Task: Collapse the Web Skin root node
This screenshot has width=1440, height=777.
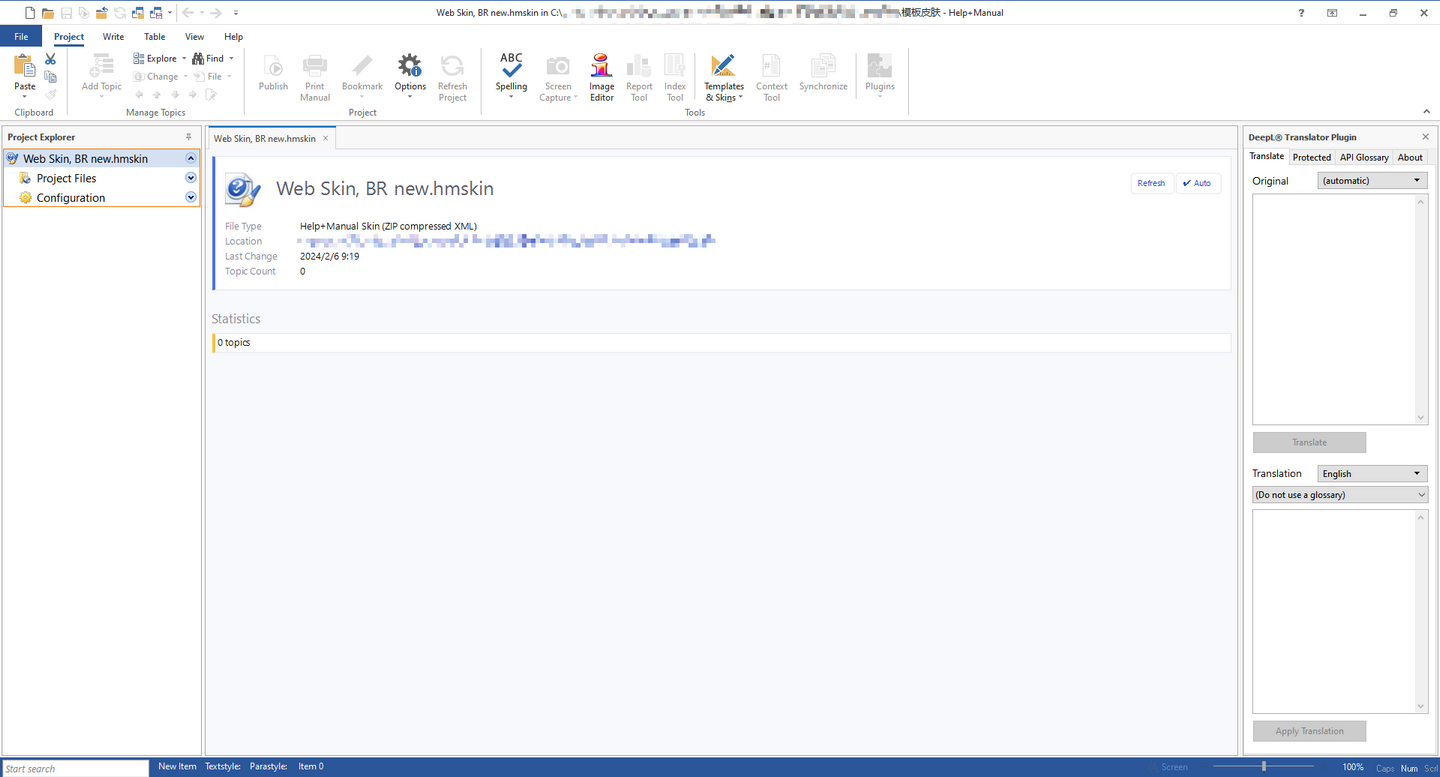Action: [191, 159]
